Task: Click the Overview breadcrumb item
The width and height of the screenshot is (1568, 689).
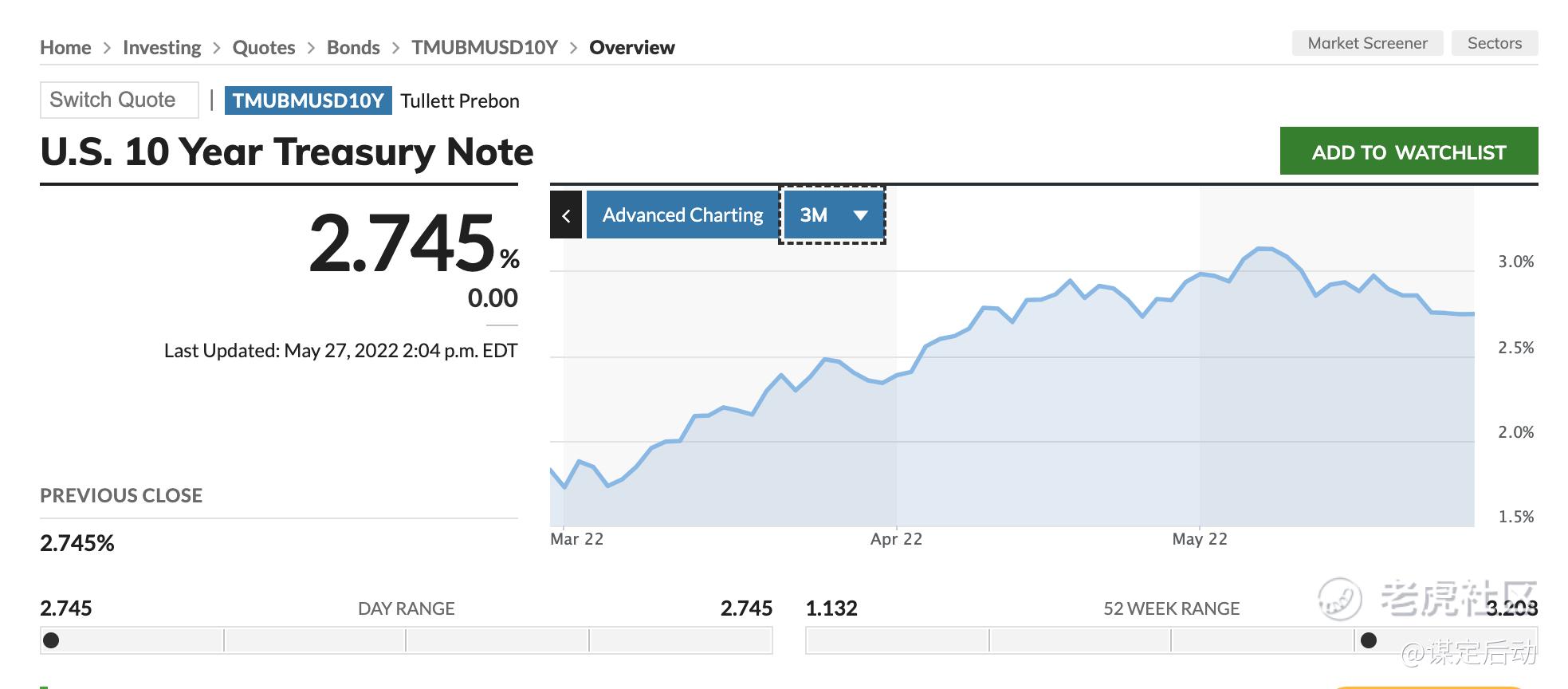Action: tap(631, 48)
